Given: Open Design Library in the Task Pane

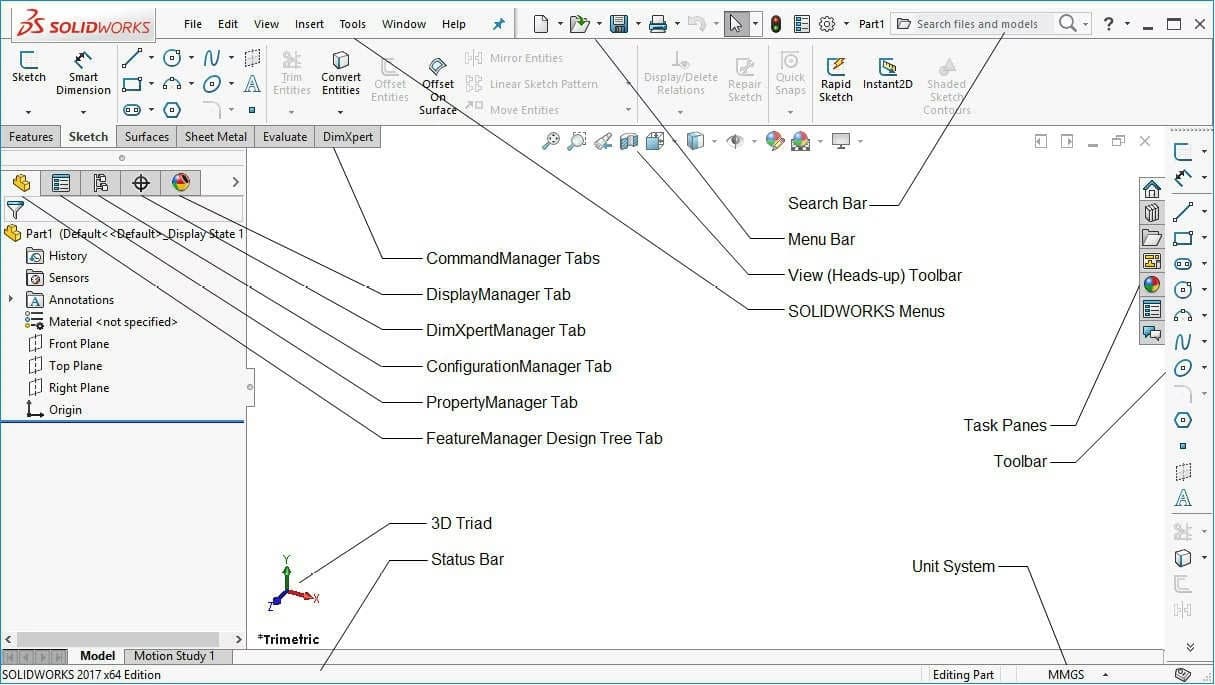Looking at the screenshot, I should pyautogui.click(x=1152, y=213).
